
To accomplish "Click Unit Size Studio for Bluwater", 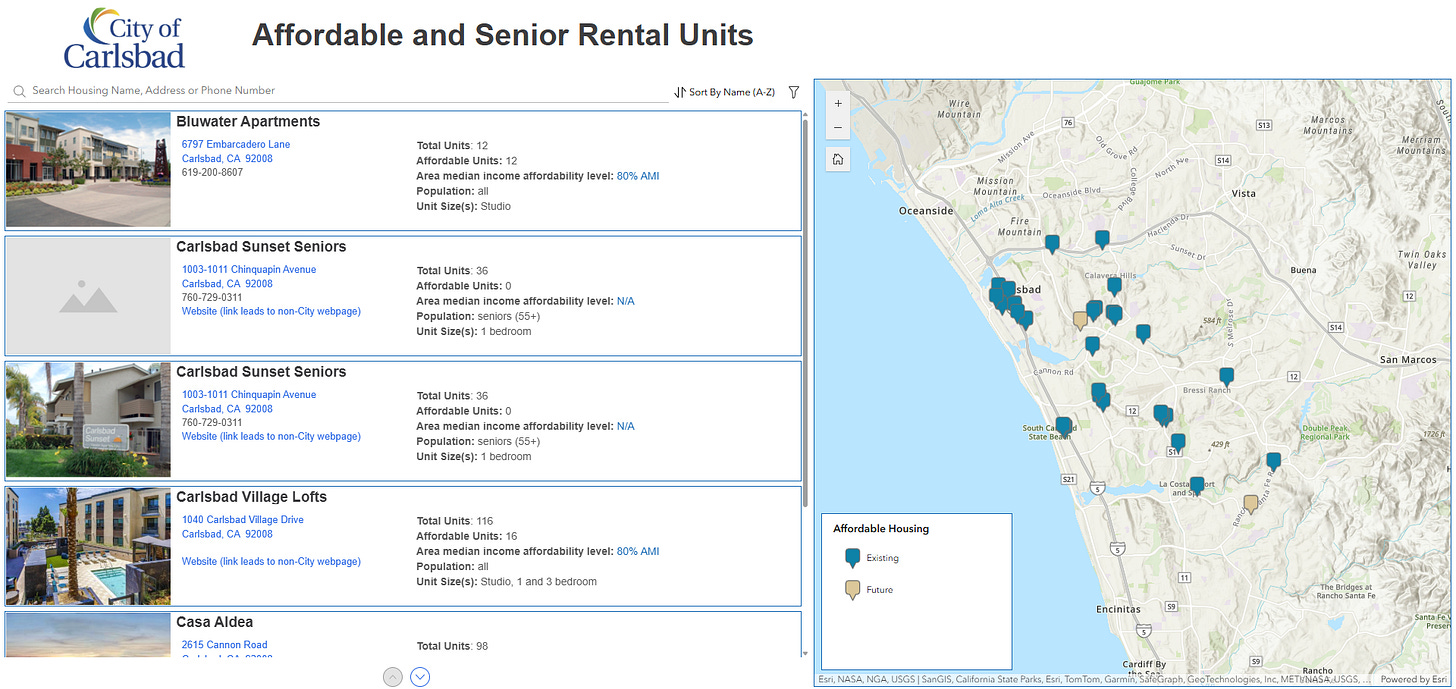I will click(x=464, y=206).
